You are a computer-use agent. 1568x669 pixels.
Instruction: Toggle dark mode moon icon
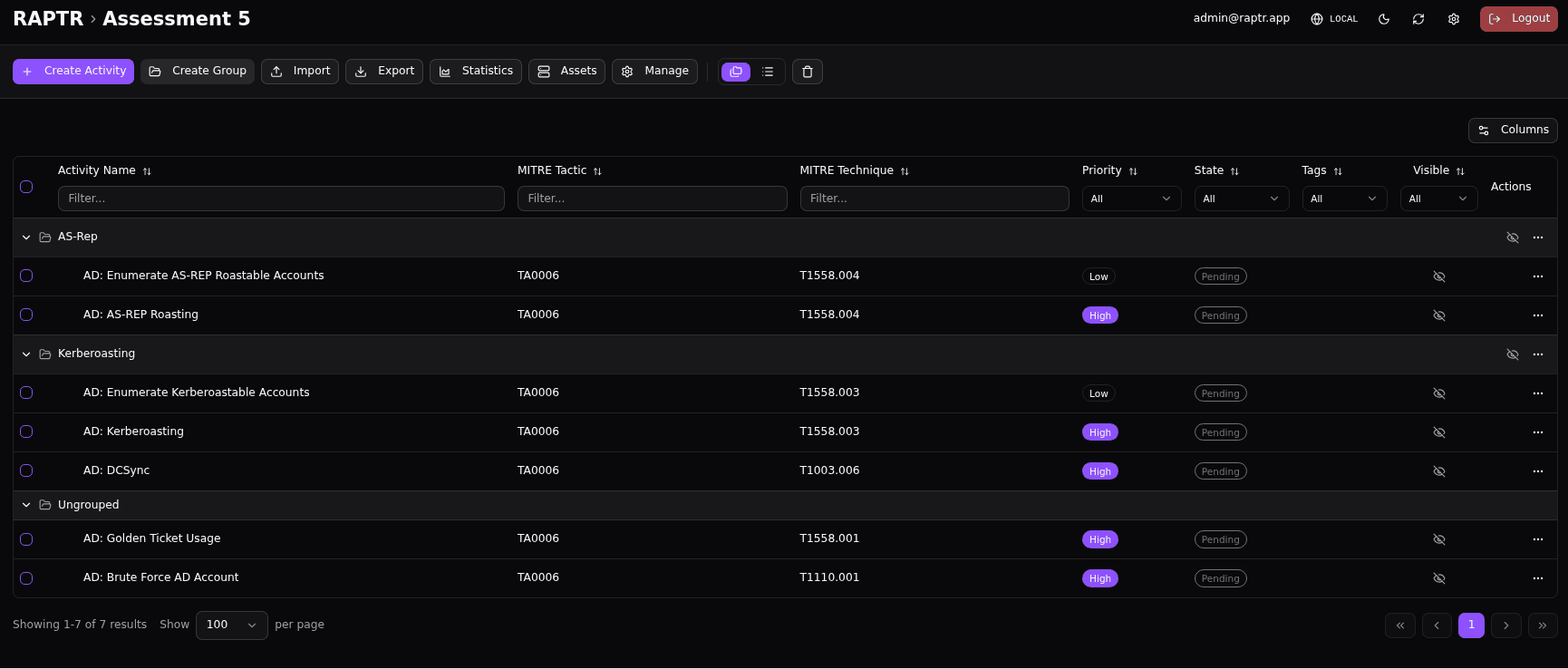tap(1384, 19)
